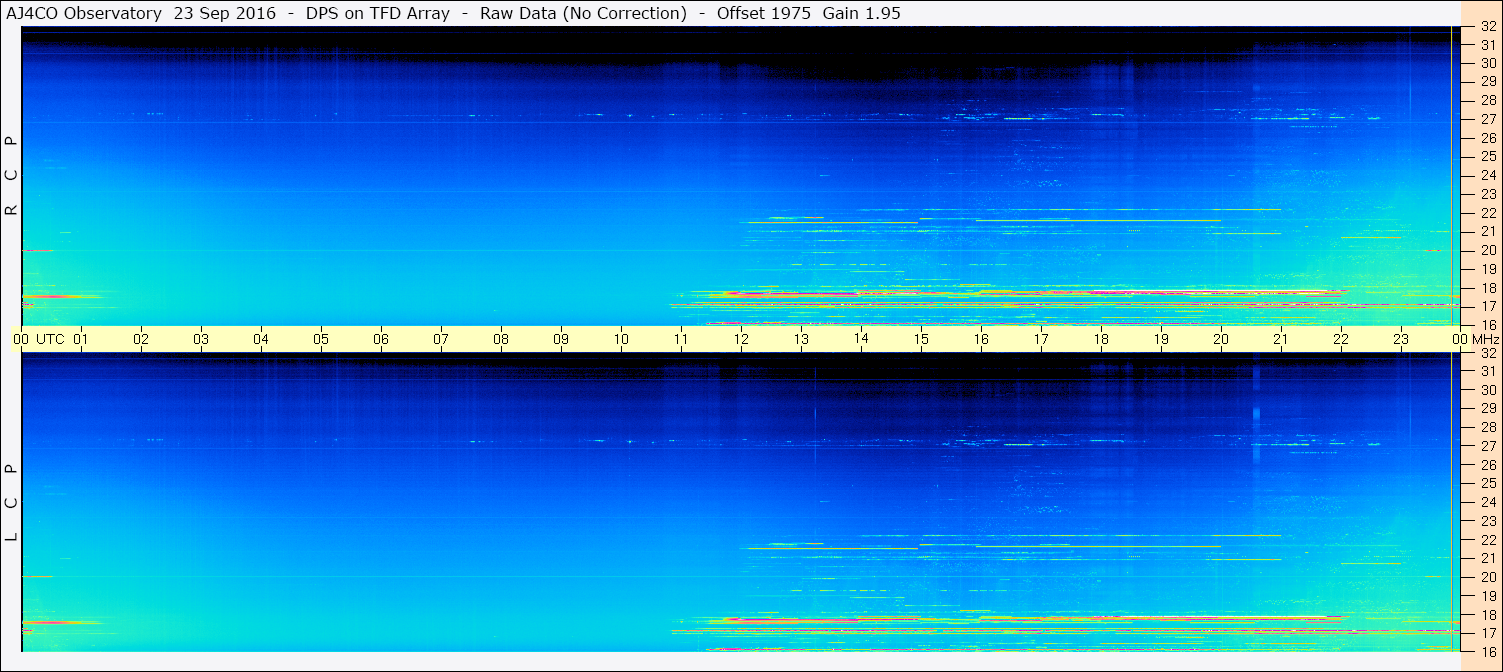Click 31 MHz label on LCP scale

(x=1488, y=371)
